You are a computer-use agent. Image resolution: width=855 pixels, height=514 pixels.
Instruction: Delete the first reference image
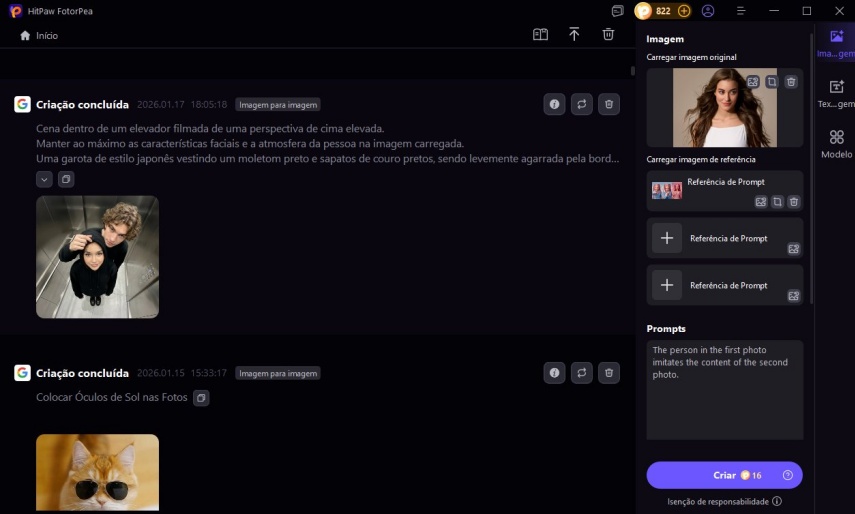click(794, 202)
